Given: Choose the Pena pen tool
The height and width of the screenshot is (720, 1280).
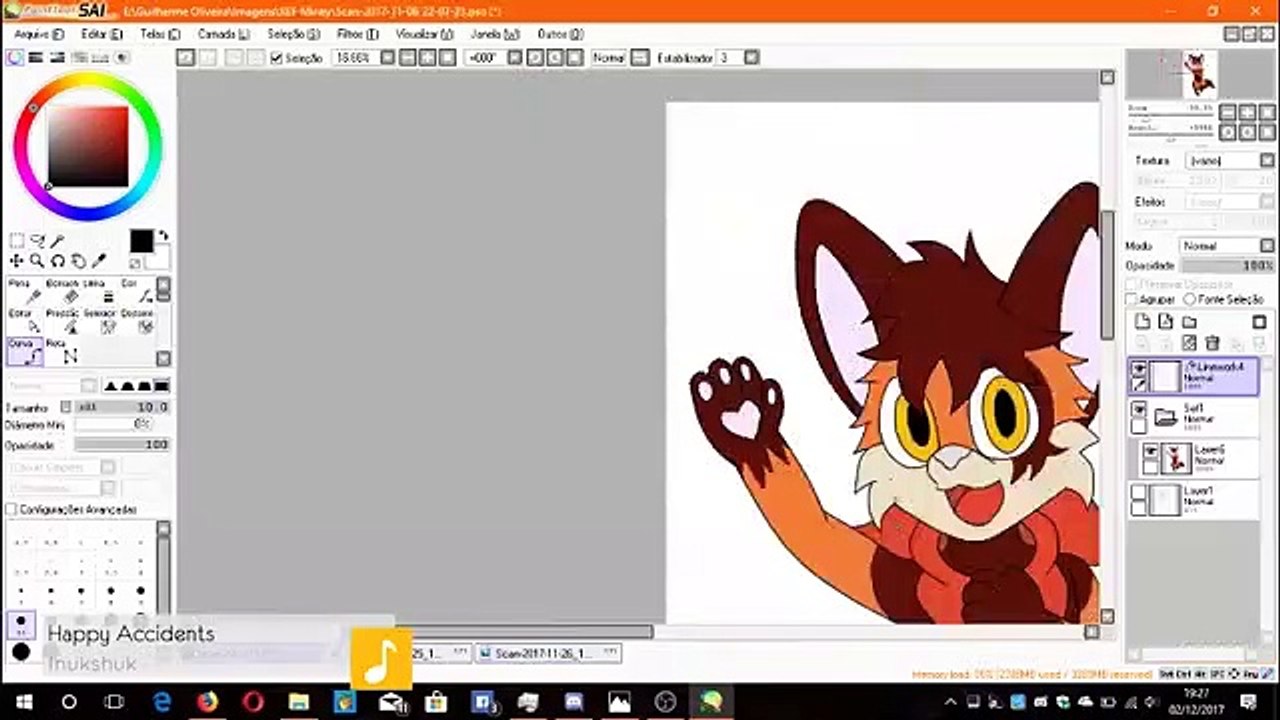Looking at the screenshot, I should (25, 291).
